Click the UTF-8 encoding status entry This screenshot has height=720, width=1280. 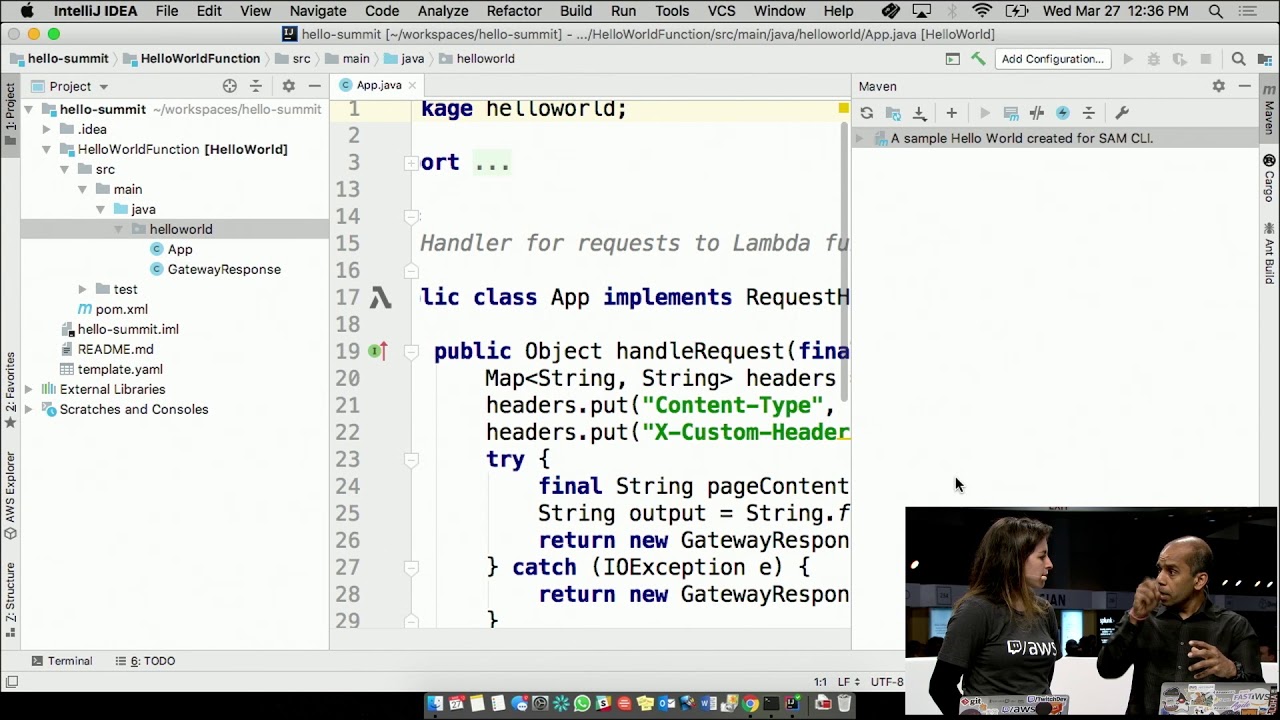point(886,682)
